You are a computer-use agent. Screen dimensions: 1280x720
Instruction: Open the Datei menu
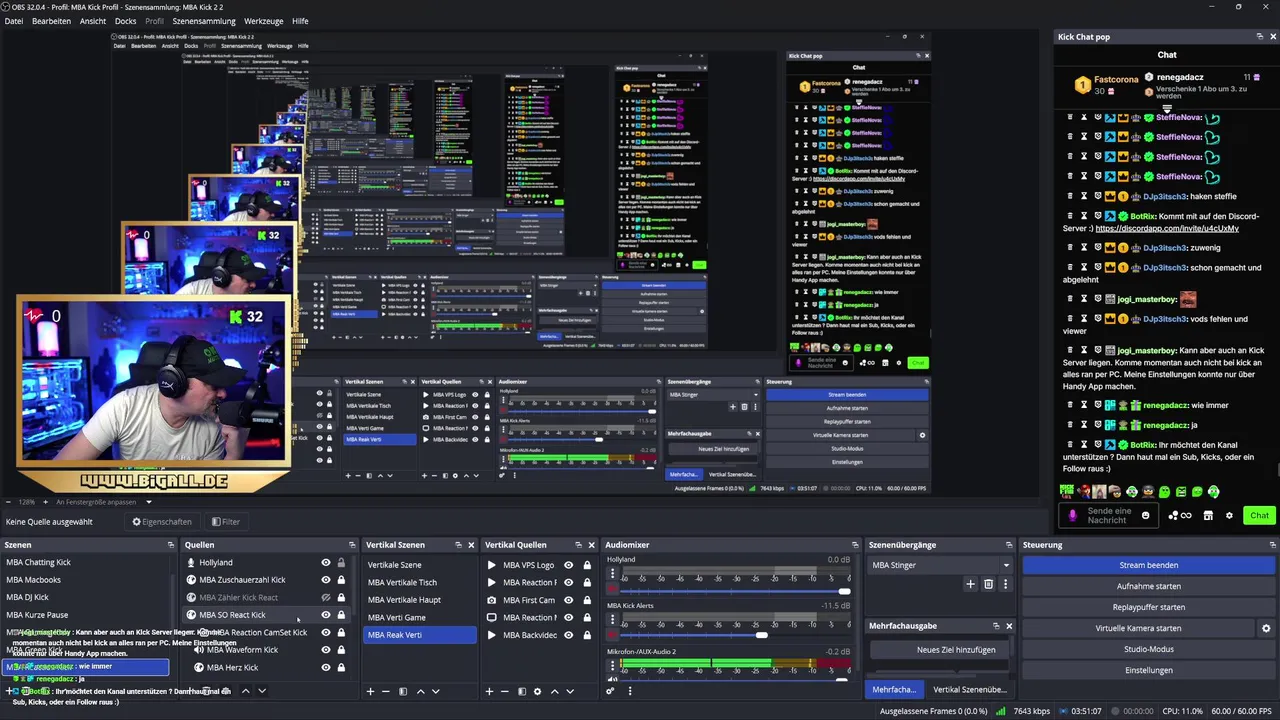(14, 21)
